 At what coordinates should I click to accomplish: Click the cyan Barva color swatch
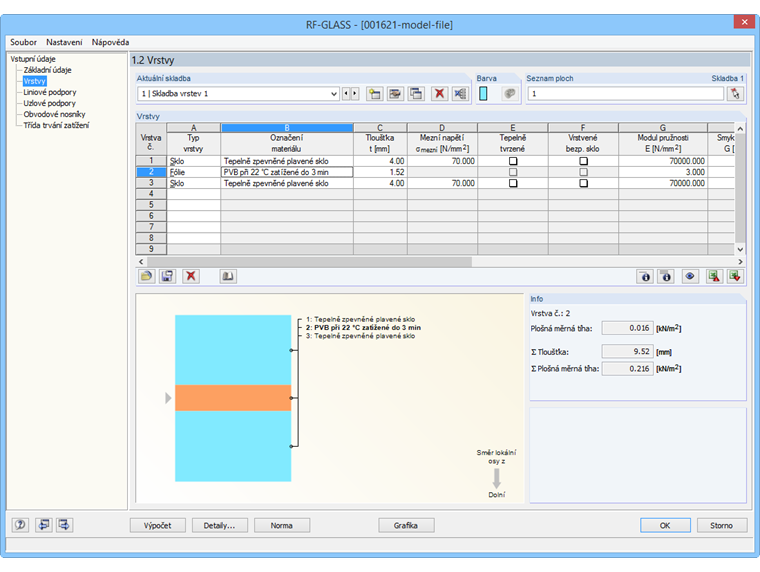click(x=483, y=94)
